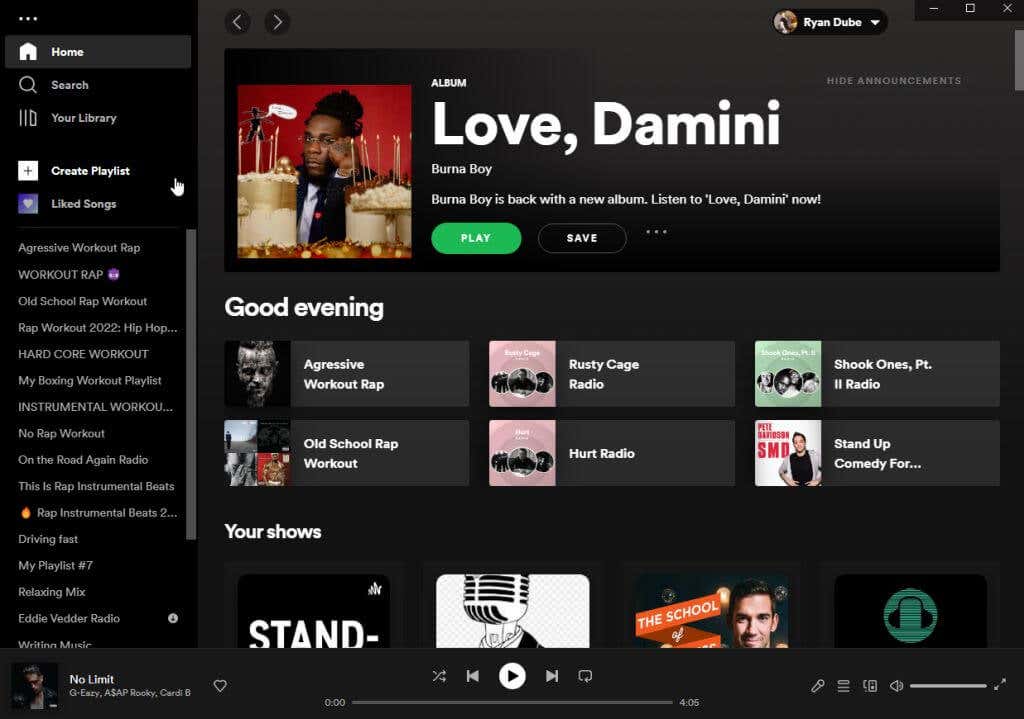The image size is (1024, 719).
Task: Enter full screen with the expand icon
Action: coord(1000,685)
